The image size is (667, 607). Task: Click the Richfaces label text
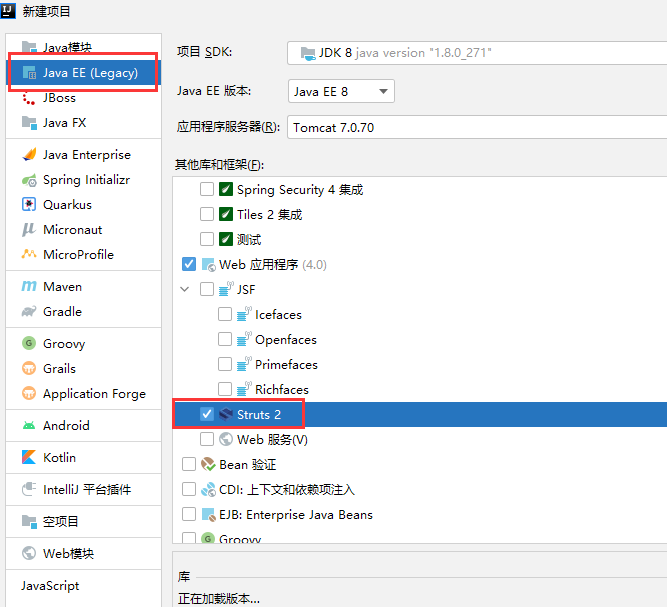(x=282, y=389)
